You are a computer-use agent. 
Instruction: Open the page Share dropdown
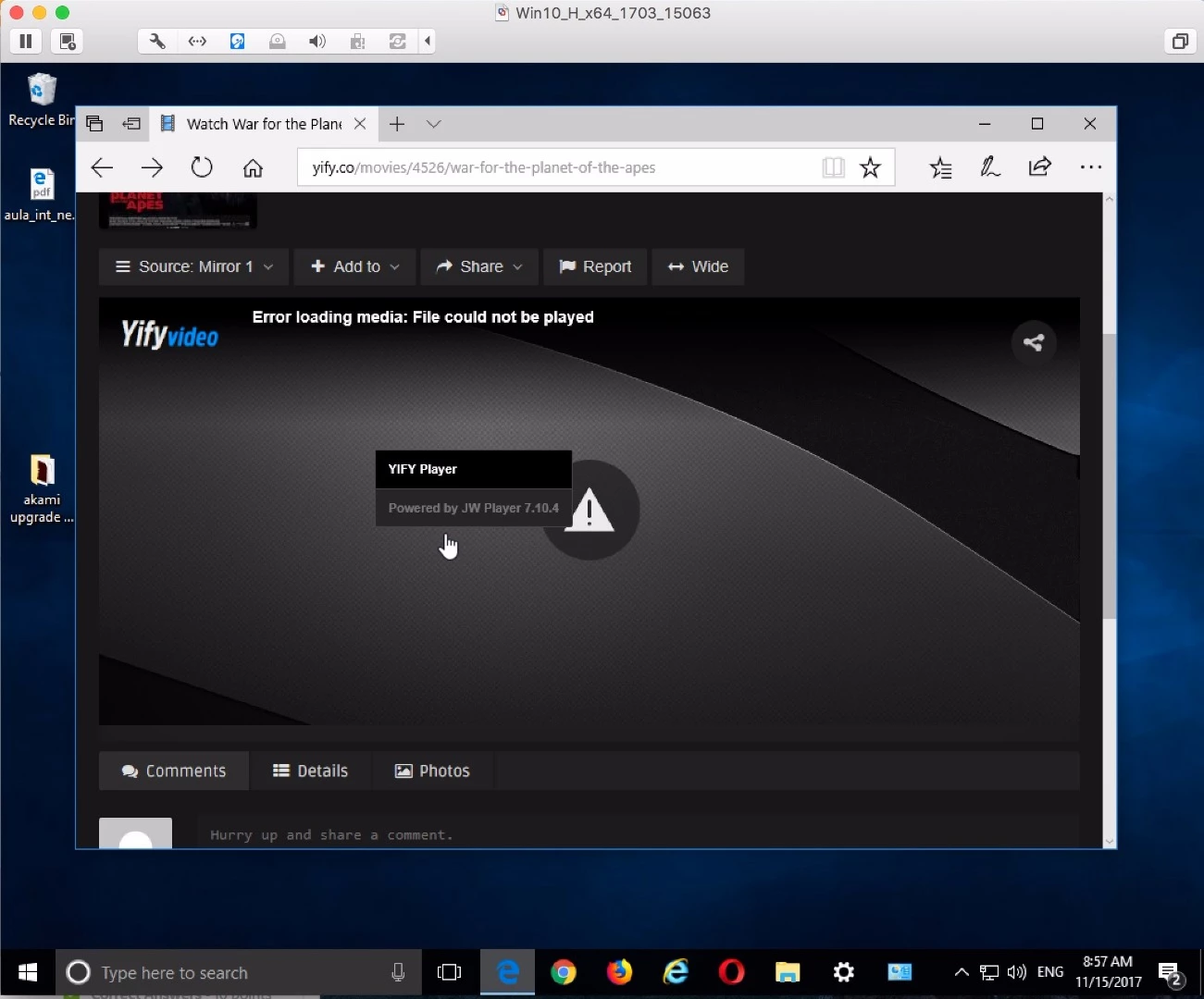[478, 266]
